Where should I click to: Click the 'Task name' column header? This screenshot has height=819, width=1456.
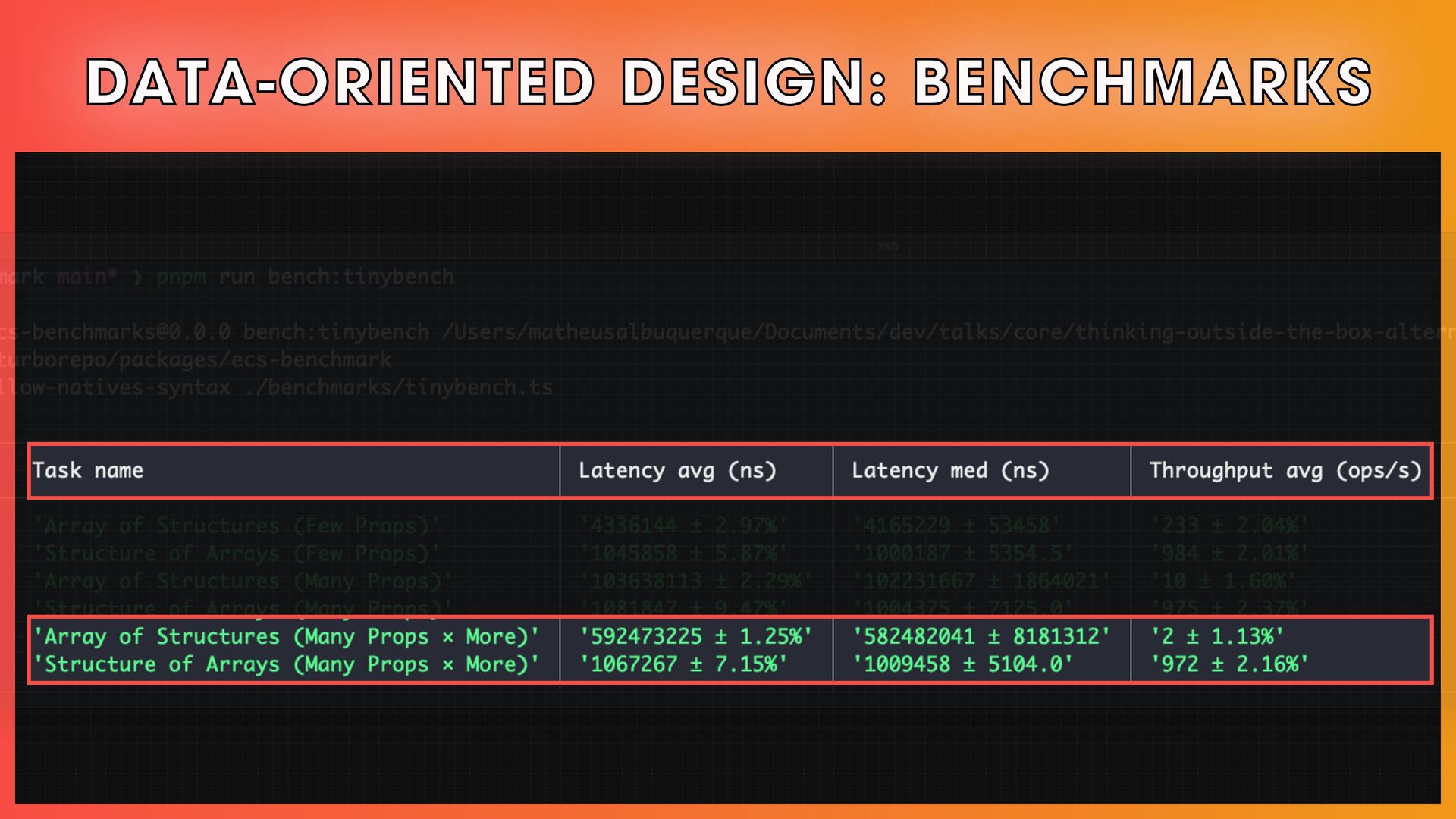tap(88, 471)
